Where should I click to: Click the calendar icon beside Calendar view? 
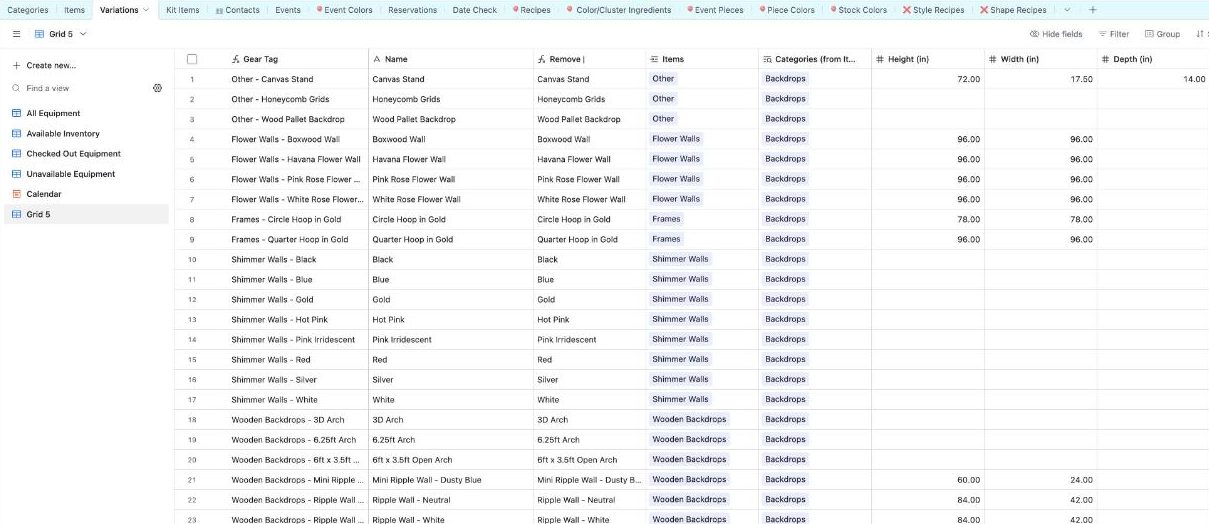point(16,194)
